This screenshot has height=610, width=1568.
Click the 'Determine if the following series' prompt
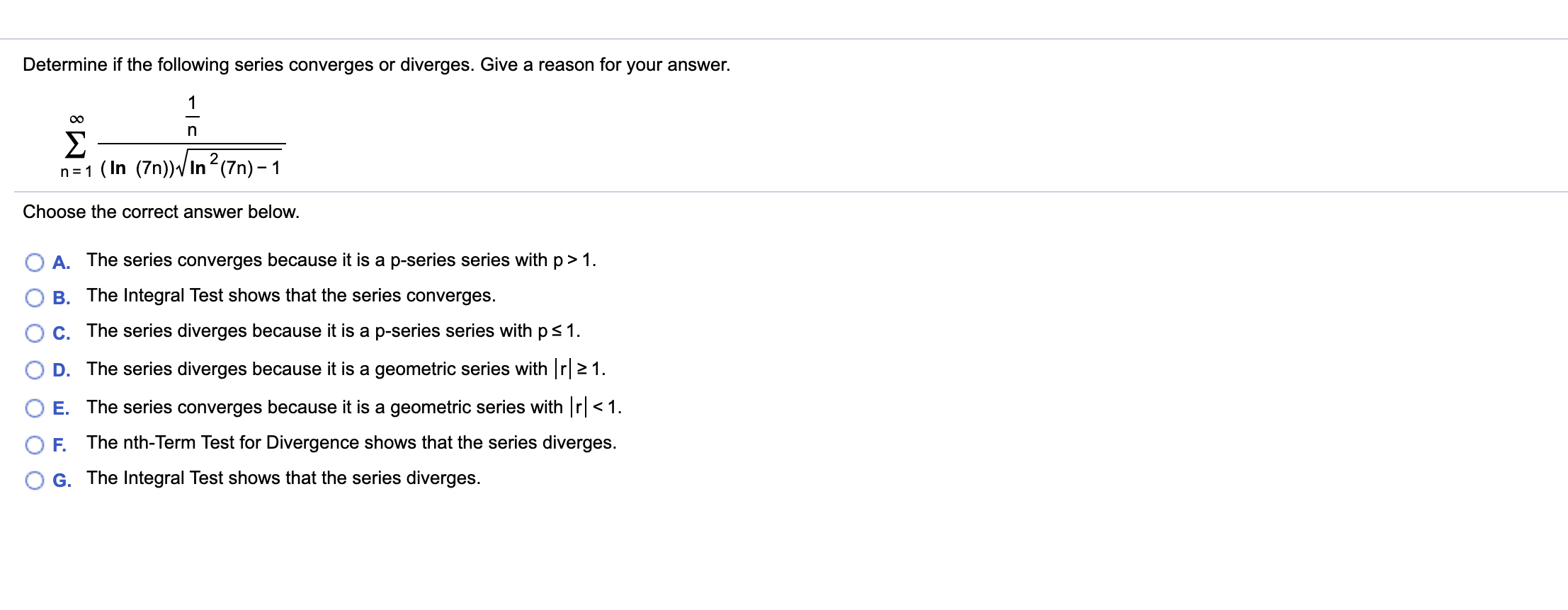(x=377, y=65)
